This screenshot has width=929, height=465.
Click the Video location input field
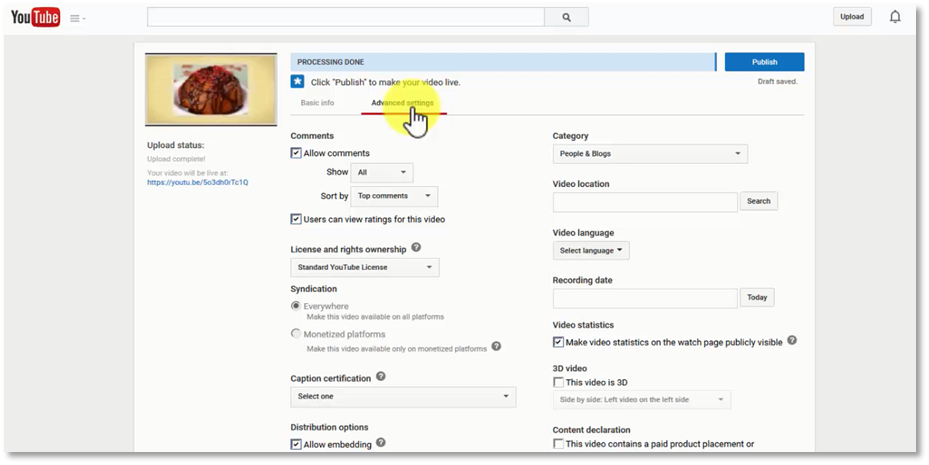pyautogui.click(x=645, y=202)
